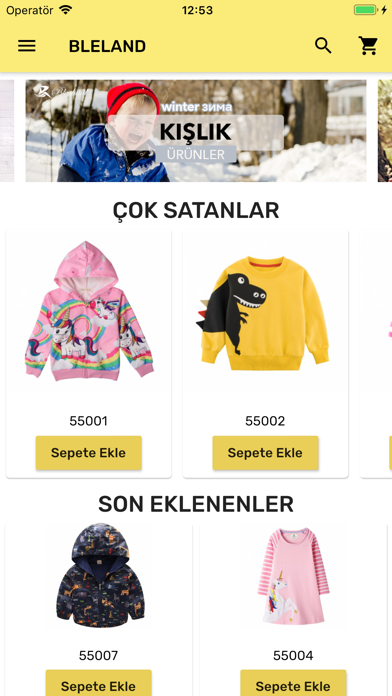
Task: Show the previous banner slide on left
Action: pos(7,131)
